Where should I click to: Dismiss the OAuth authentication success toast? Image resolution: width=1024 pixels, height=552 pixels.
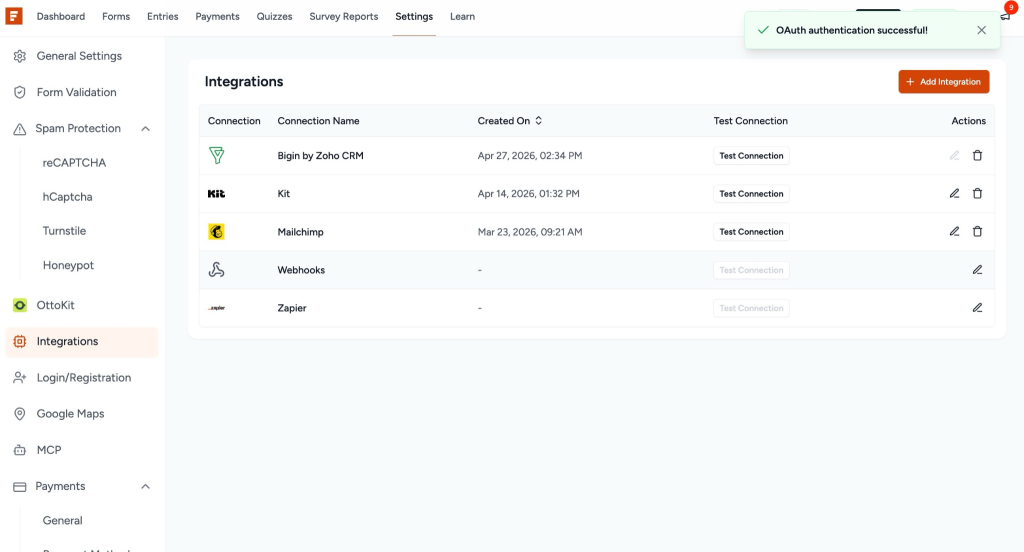click(x=981, y=30)
